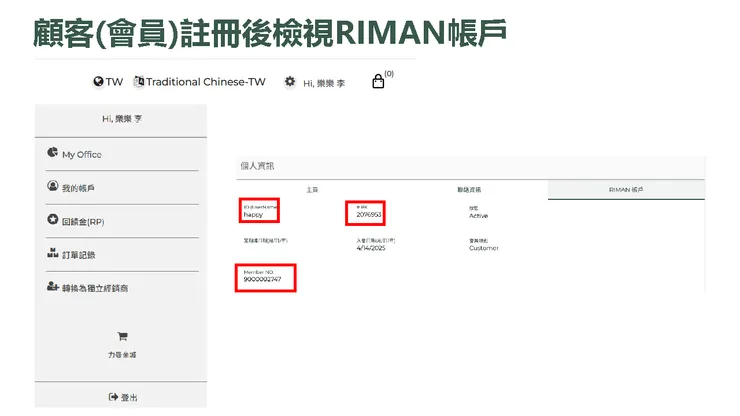This screenshot has height=416, width=740.
Task: Click the 我的帳戶 user profile icon
Action: [52, 186]
